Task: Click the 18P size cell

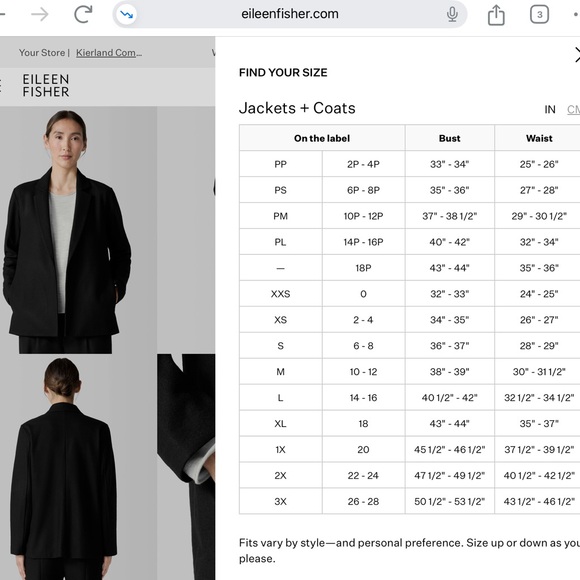Action: point(363,268)
